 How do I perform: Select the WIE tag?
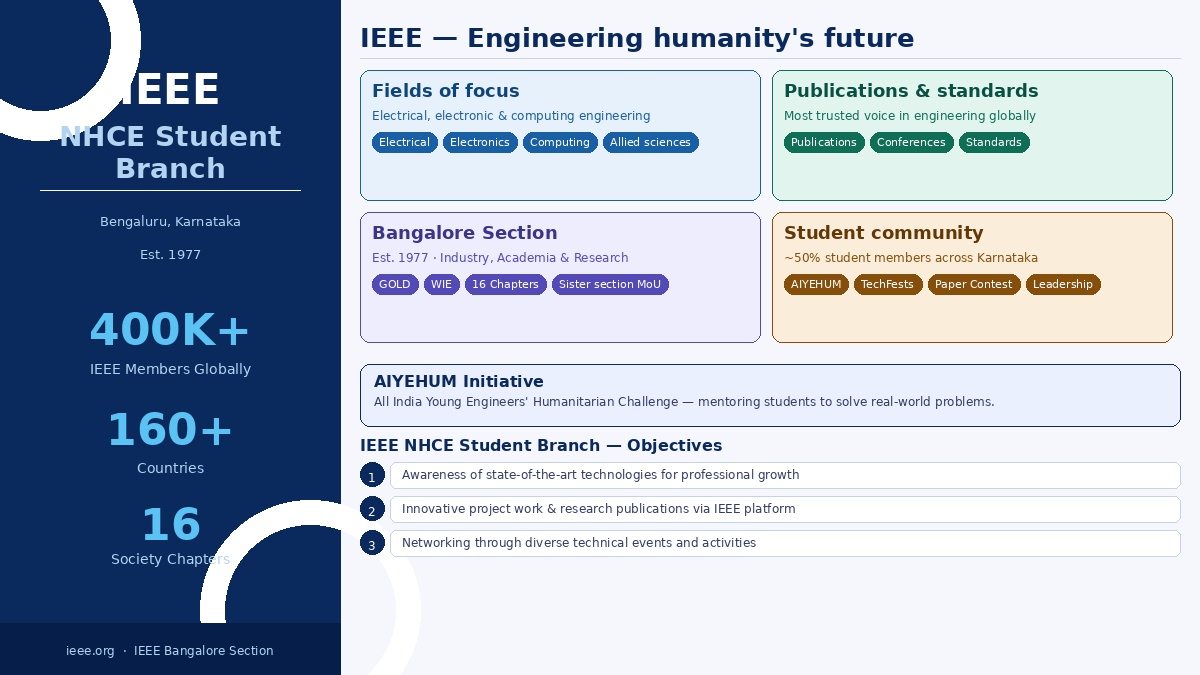(x=441, y=285)
